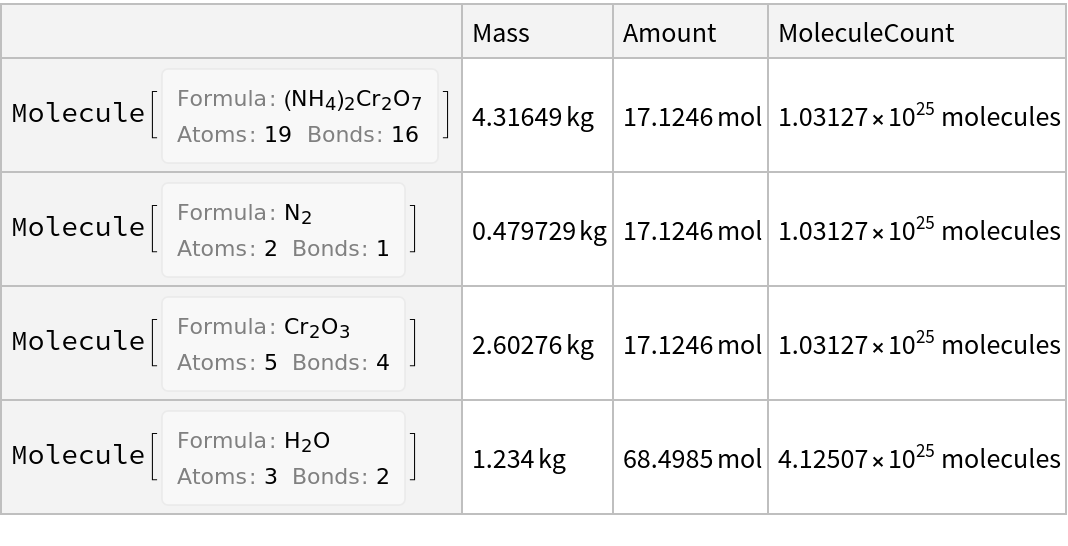Click the Amount cell in H2O row
1068x546 pixels.
click(690, 457)
